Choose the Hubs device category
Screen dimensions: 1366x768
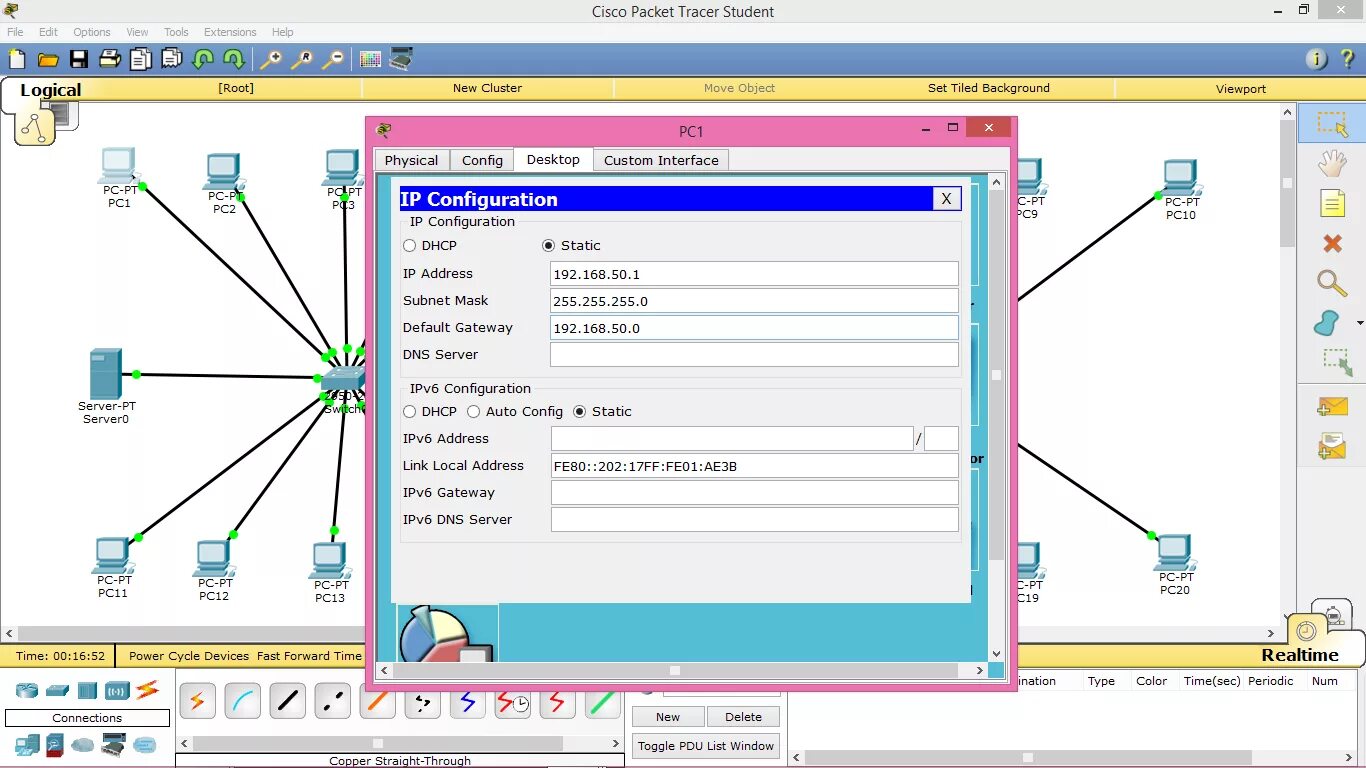[x=87, y=690]
